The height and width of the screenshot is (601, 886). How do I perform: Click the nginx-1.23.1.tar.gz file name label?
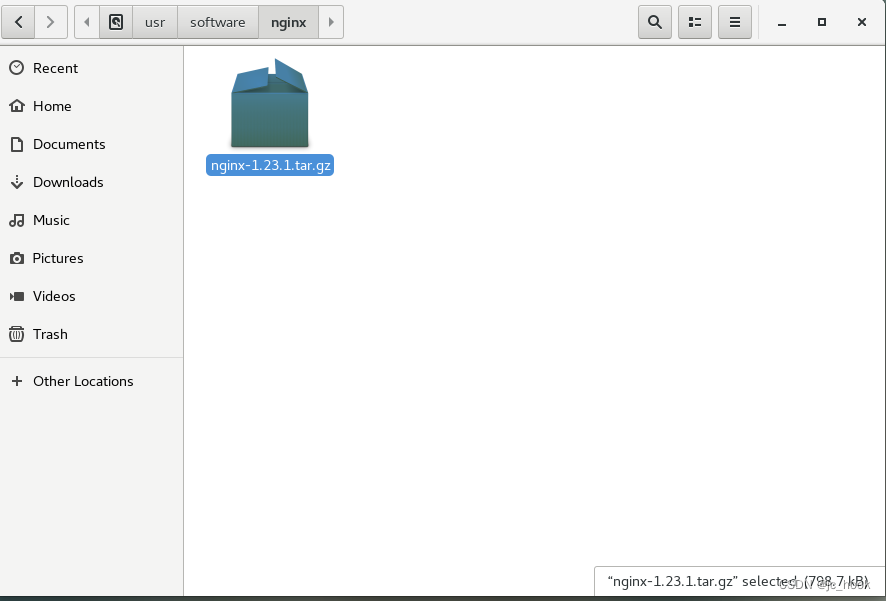coord(270,165)
